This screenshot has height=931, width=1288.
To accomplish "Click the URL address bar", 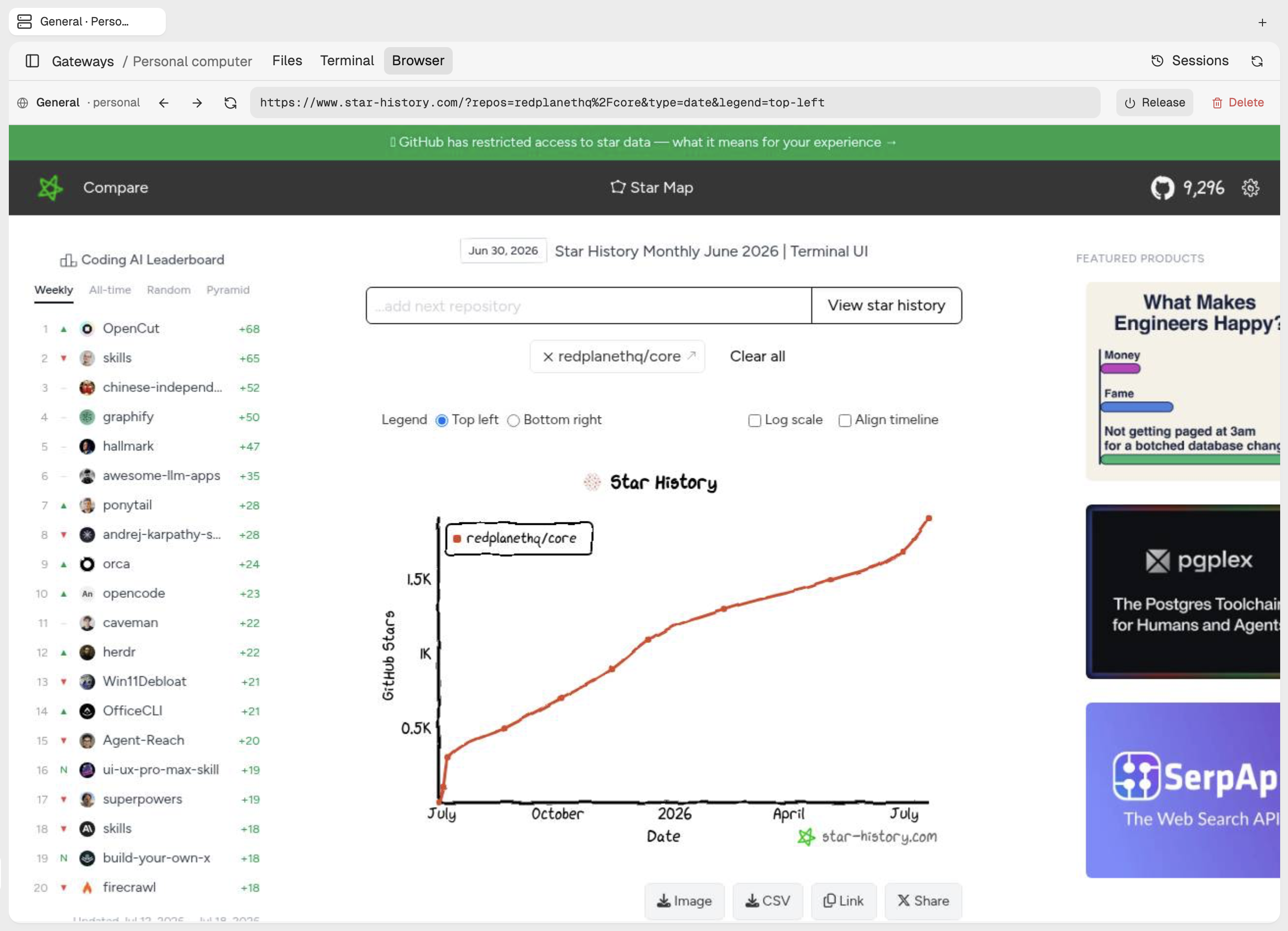I will point(675,103).
